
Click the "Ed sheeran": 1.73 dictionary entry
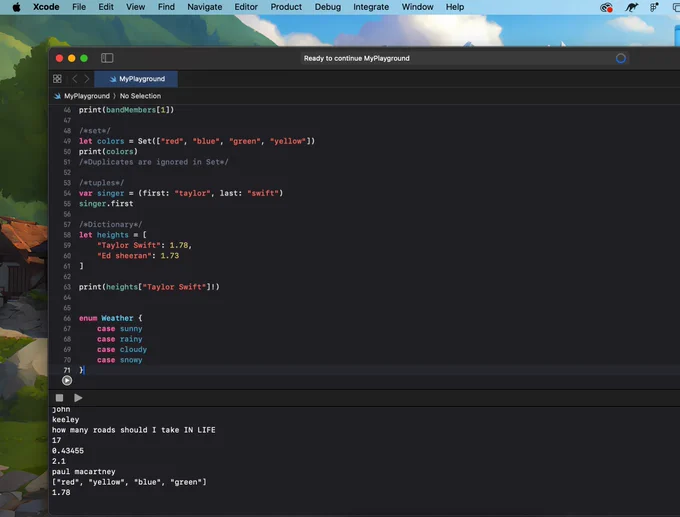[x=138, y=255]
